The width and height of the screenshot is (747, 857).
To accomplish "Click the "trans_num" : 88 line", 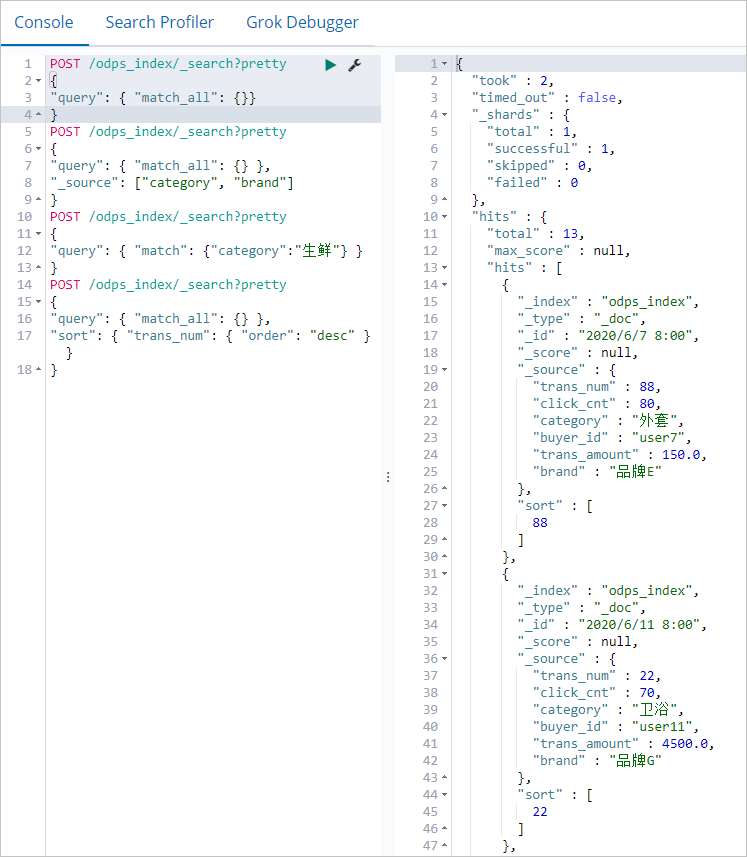I will [x=597, y=387].
